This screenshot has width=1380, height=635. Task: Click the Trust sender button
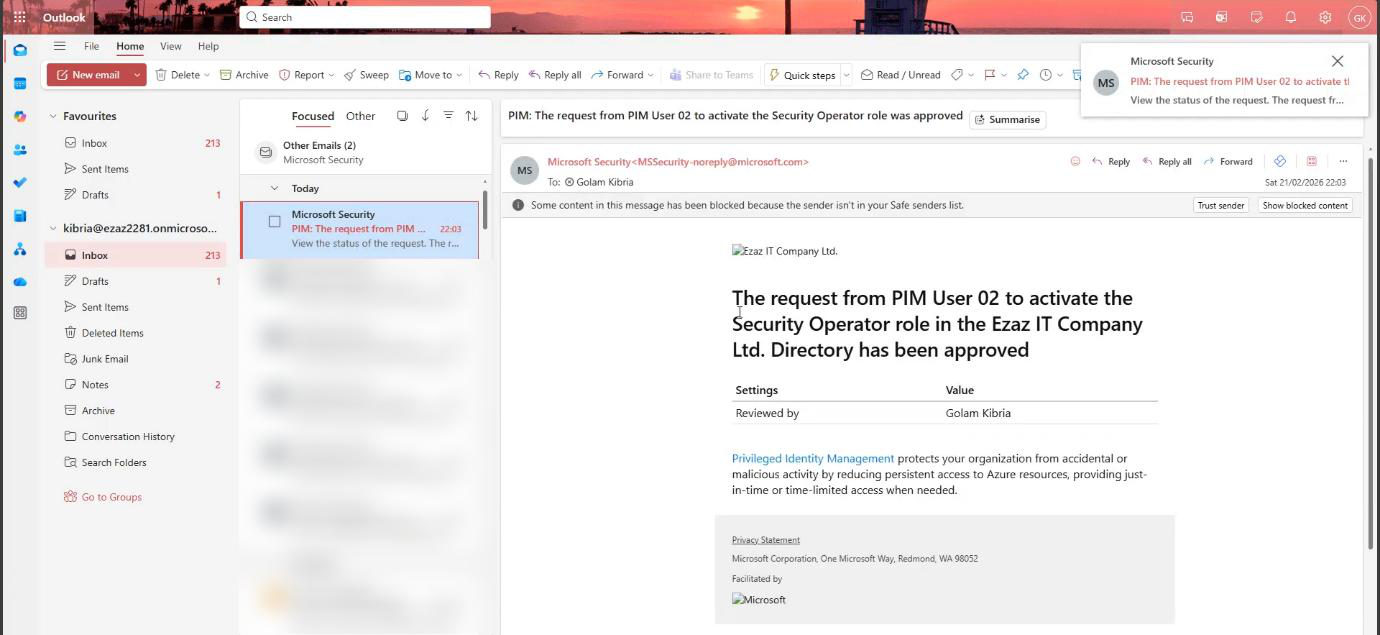click(1221, 205)
